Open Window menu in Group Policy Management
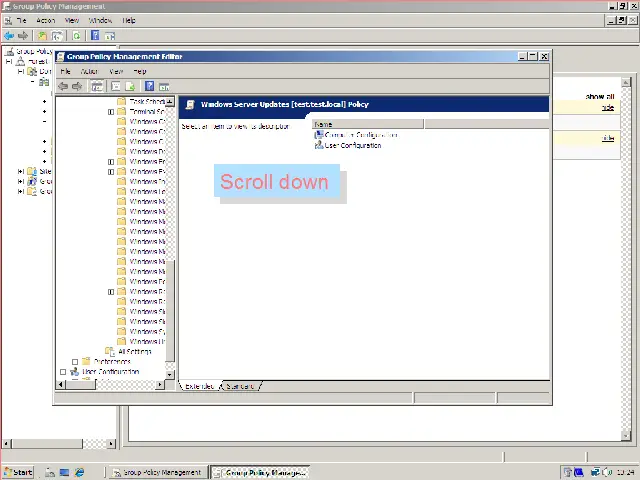Screen dimensions: 640x480 pyautogui.click(x=100, y=20)
